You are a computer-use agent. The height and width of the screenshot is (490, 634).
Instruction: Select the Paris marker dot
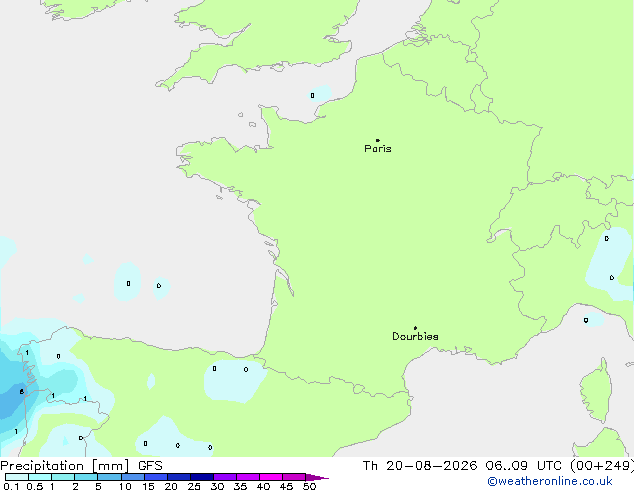[378, 140]
